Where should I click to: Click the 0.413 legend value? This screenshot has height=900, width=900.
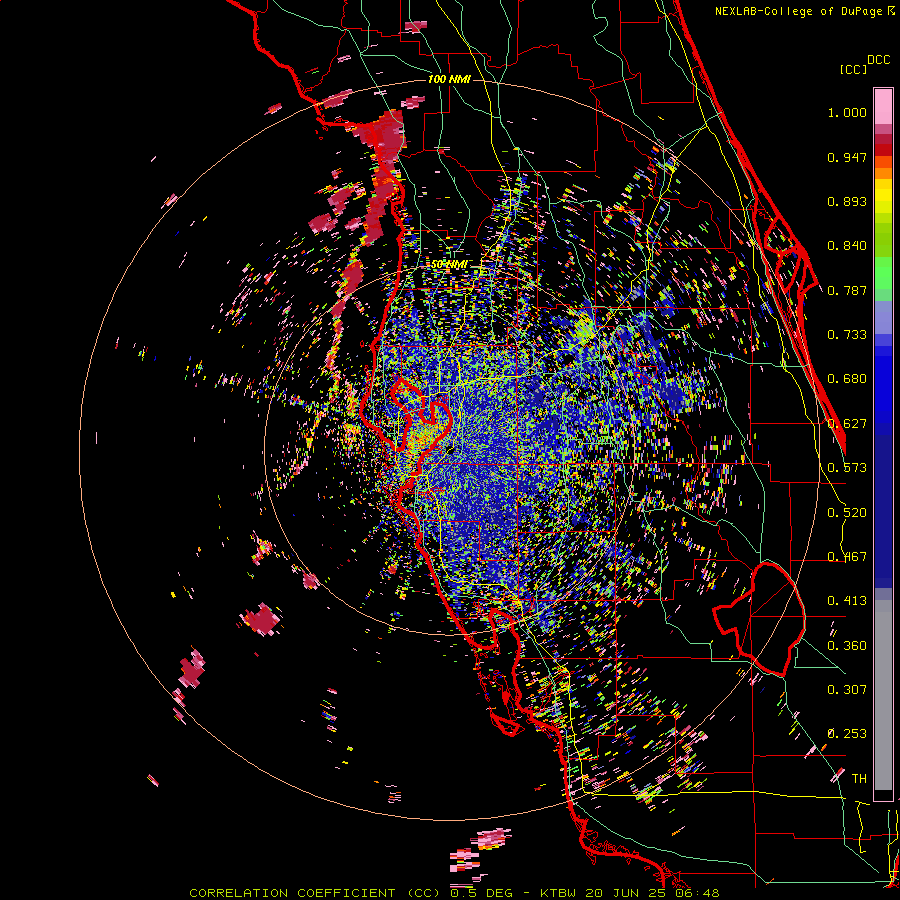click(847, 601)
